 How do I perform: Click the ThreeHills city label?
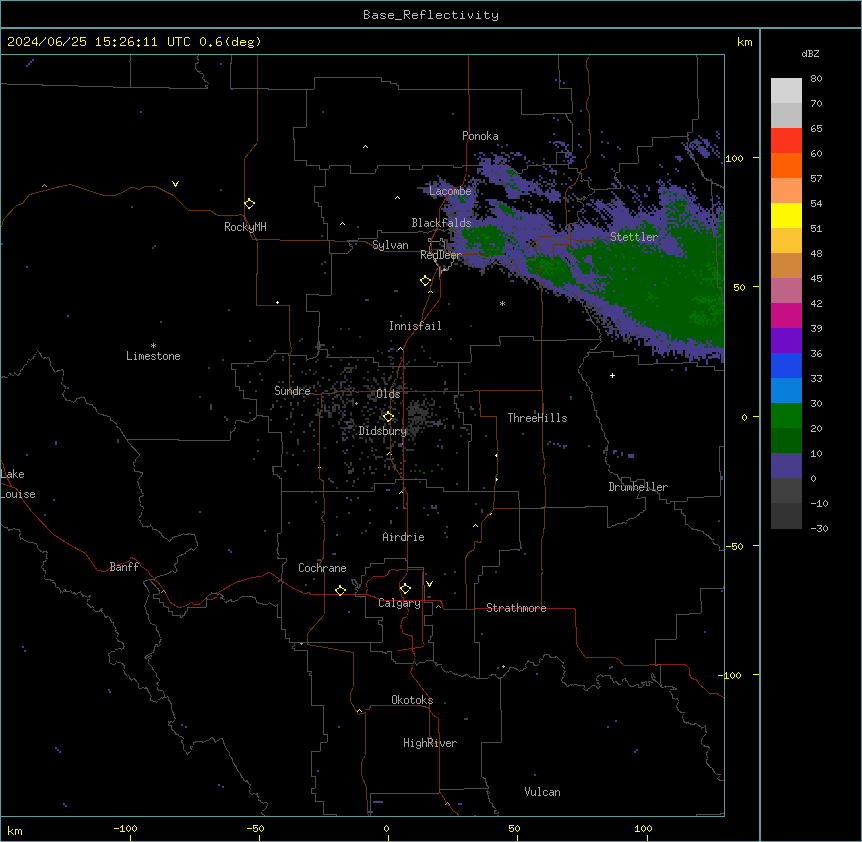(x=537, y=418)
